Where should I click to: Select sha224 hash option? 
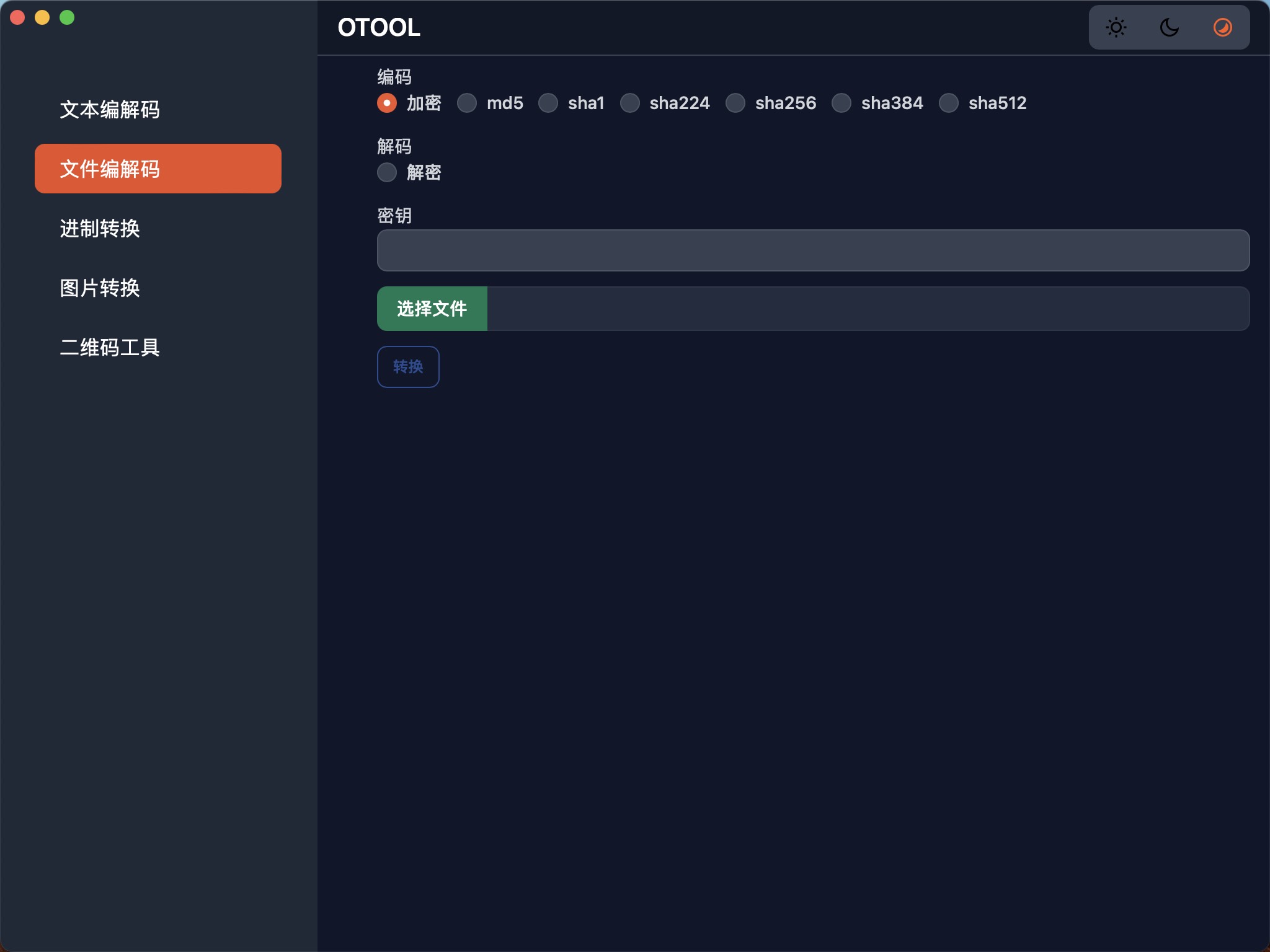coord(630,103)
